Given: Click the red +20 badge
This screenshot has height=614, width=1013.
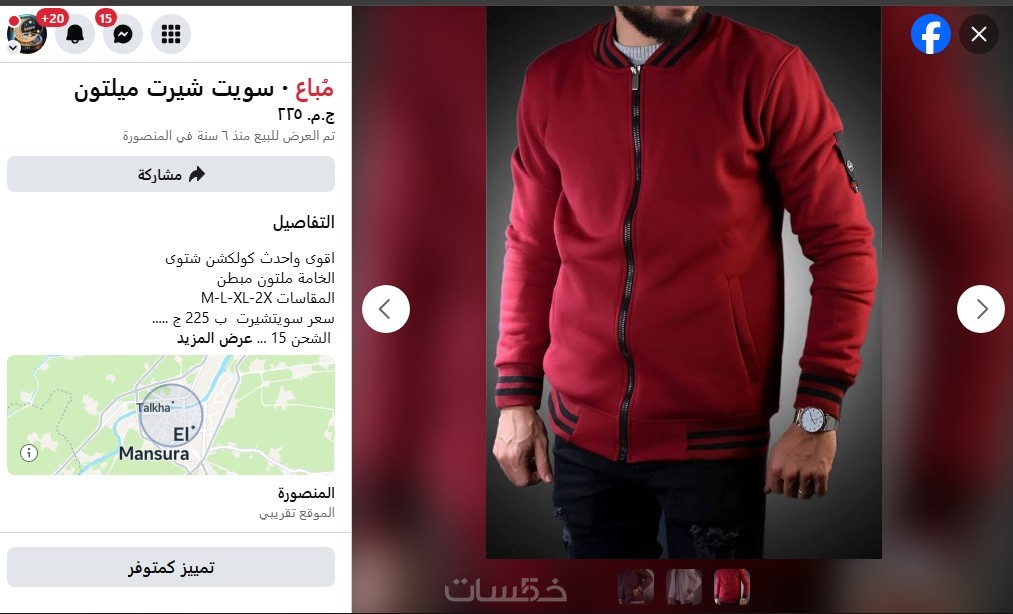Looking at the screenshot, I should [52, 18].
